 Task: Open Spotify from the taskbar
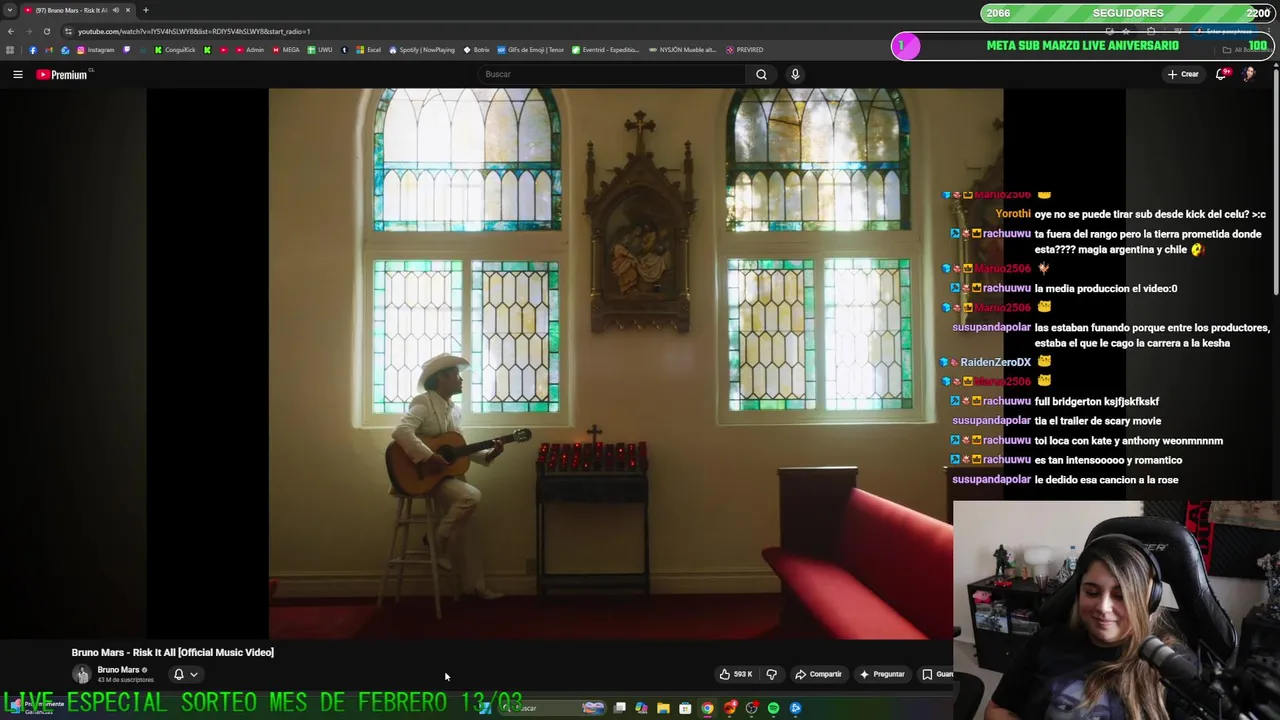(x=773, y=708)
